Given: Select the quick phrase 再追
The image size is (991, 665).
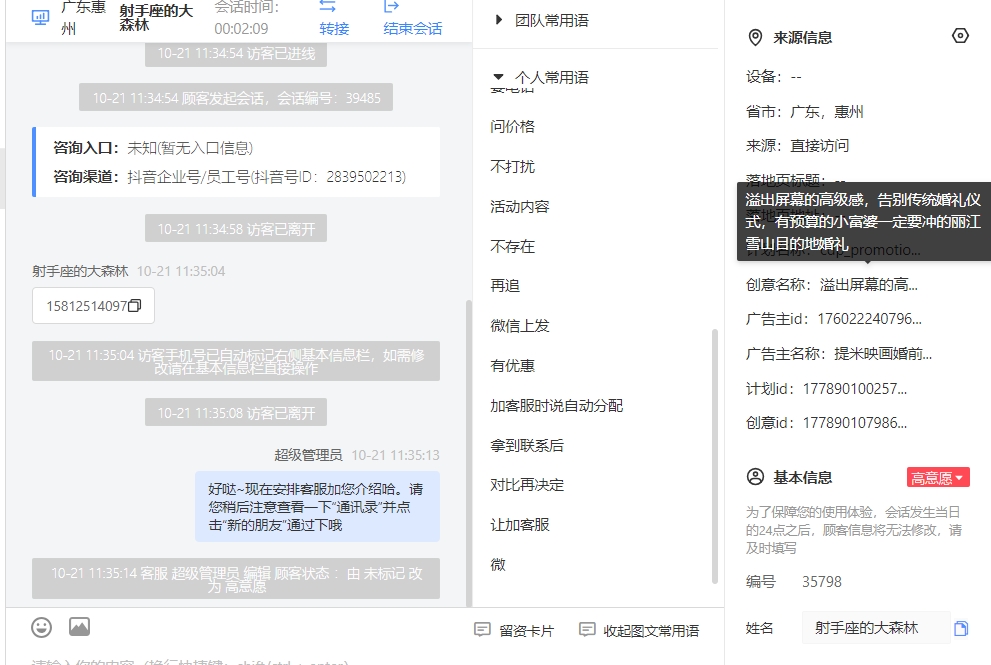Looking at the screenshot, I should [505, 286].
